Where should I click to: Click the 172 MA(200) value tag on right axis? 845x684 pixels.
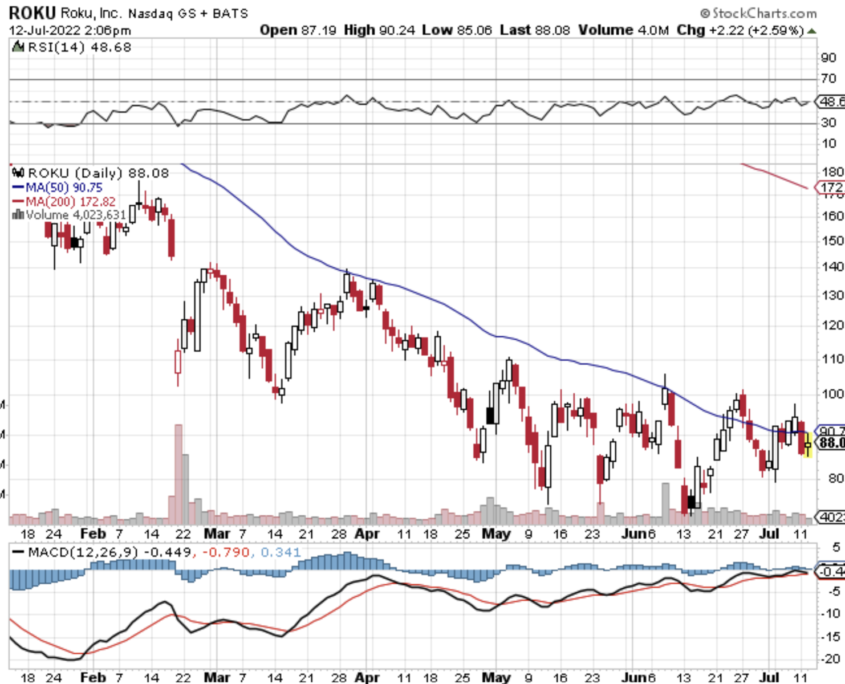click(831, 187)
